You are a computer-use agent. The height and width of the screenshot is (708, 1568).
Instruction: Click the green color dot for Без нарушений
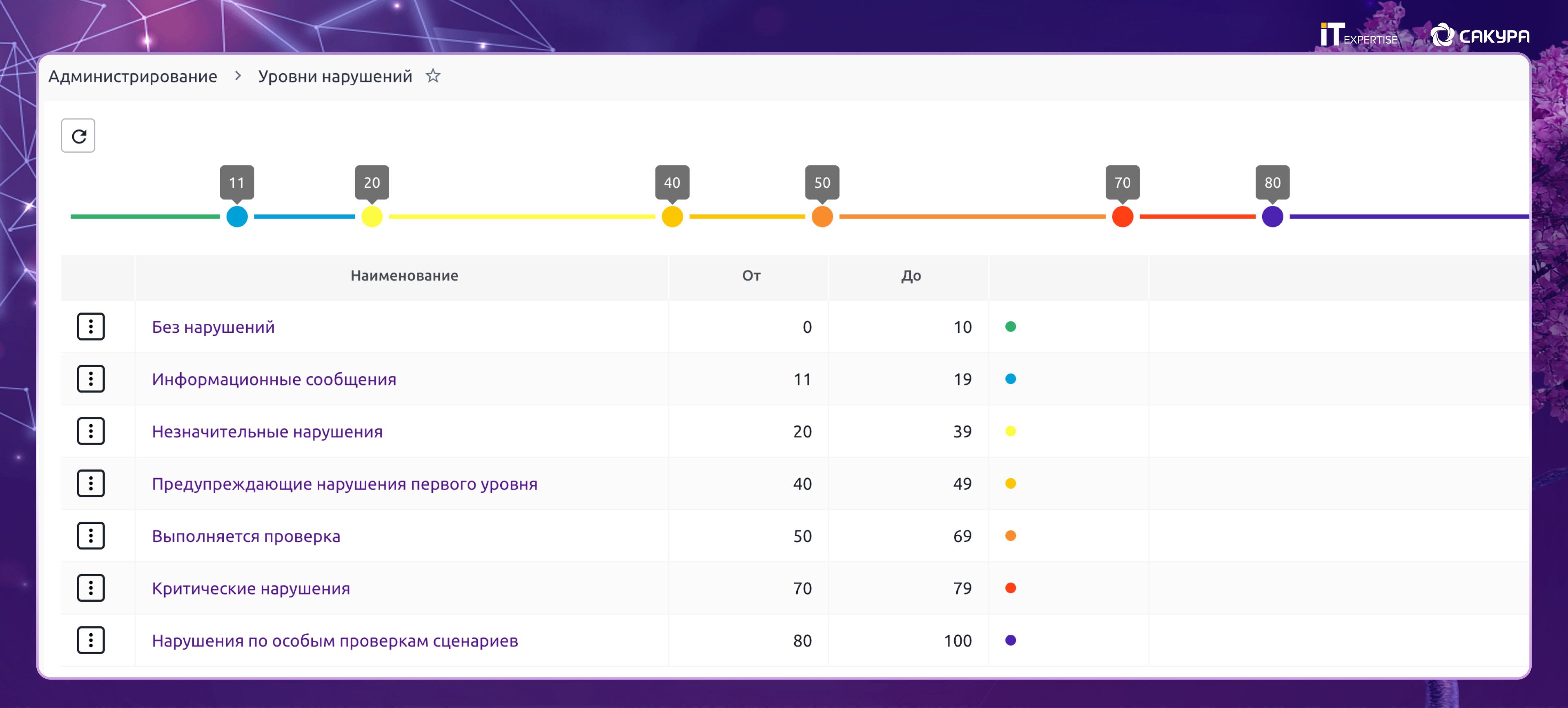click(1011, 327)
